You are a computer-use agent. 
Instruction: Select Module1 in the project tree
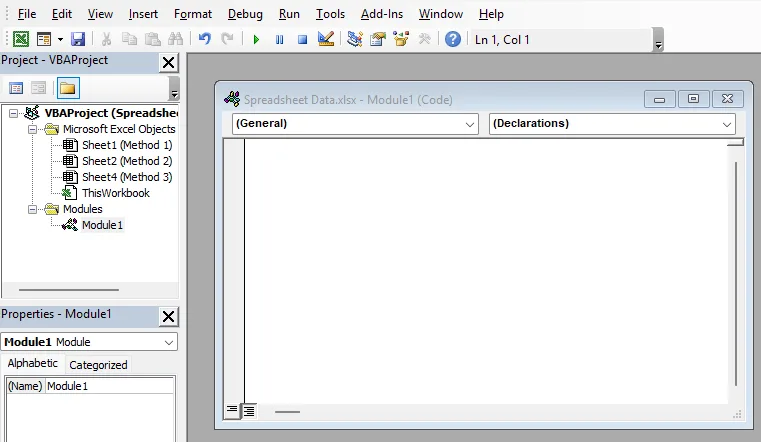click(x=102, y=225)
